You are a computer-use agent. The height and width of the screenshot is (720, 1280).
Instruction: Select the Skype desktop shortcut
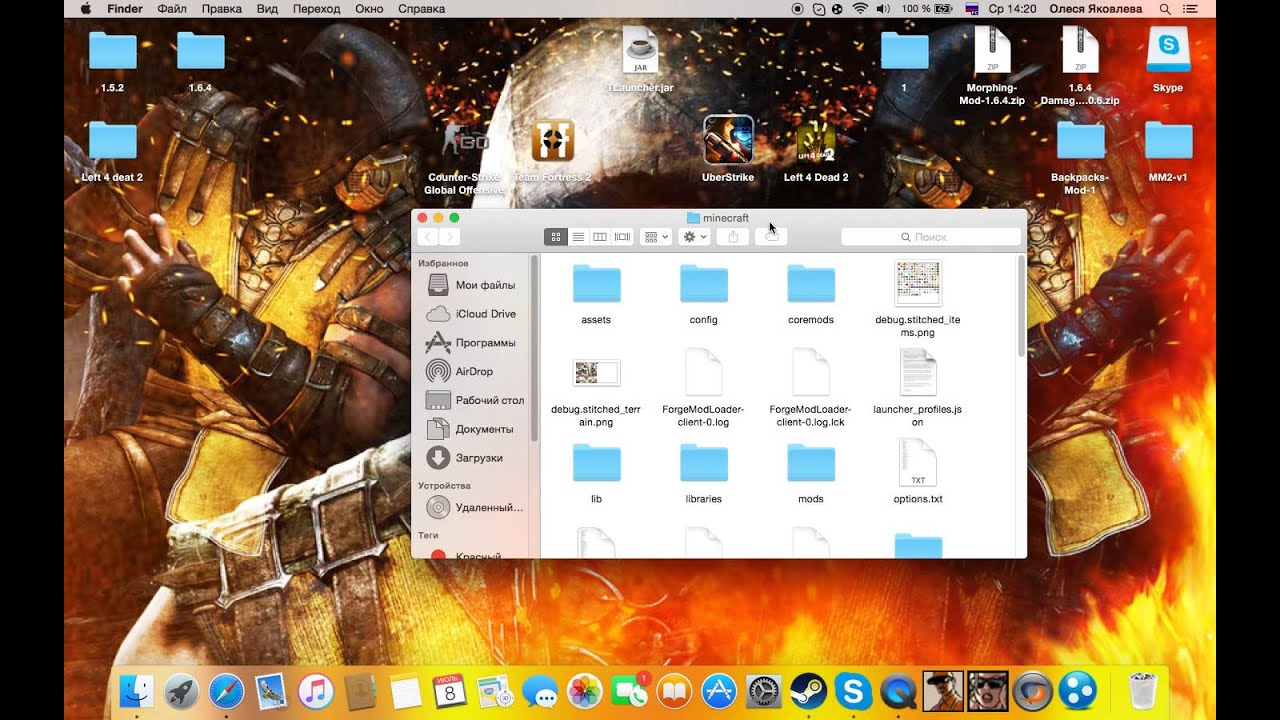(x=1168, y=50)
